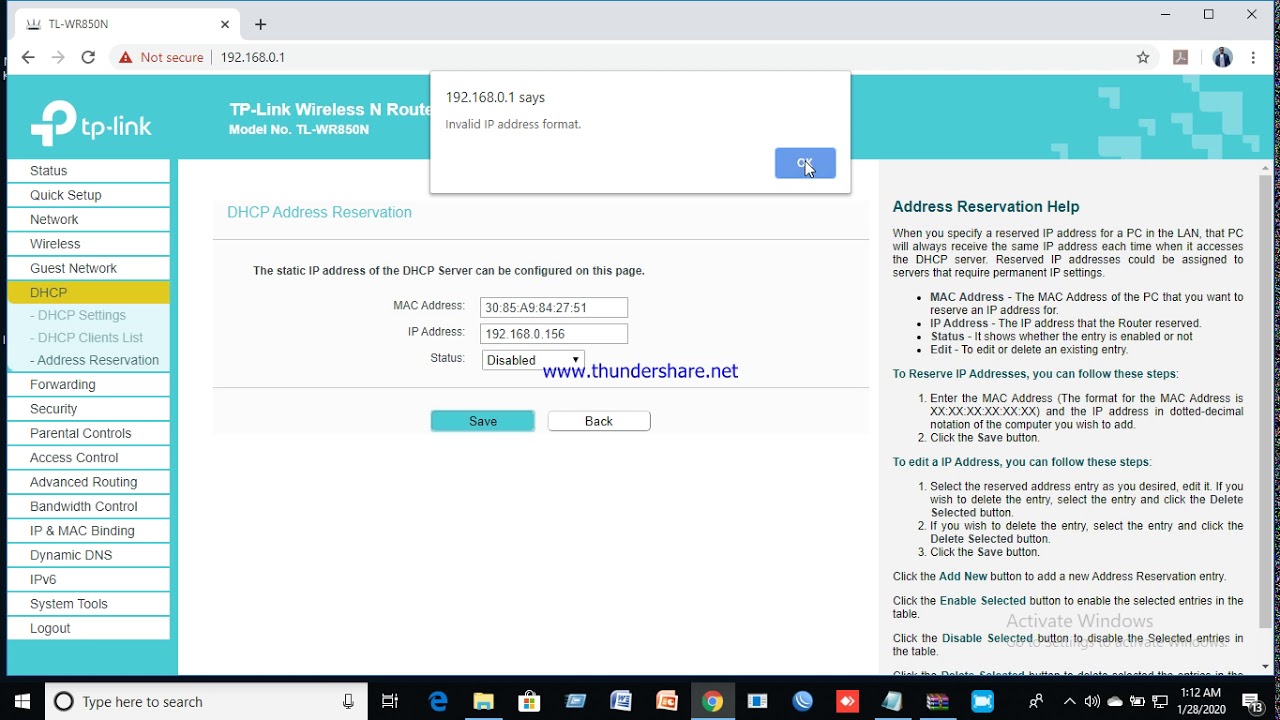The height and width of the screenshot is (720, 1280).
Task: Open the Status dropdown set to Disabled
Action: click(x=533, y=360)
